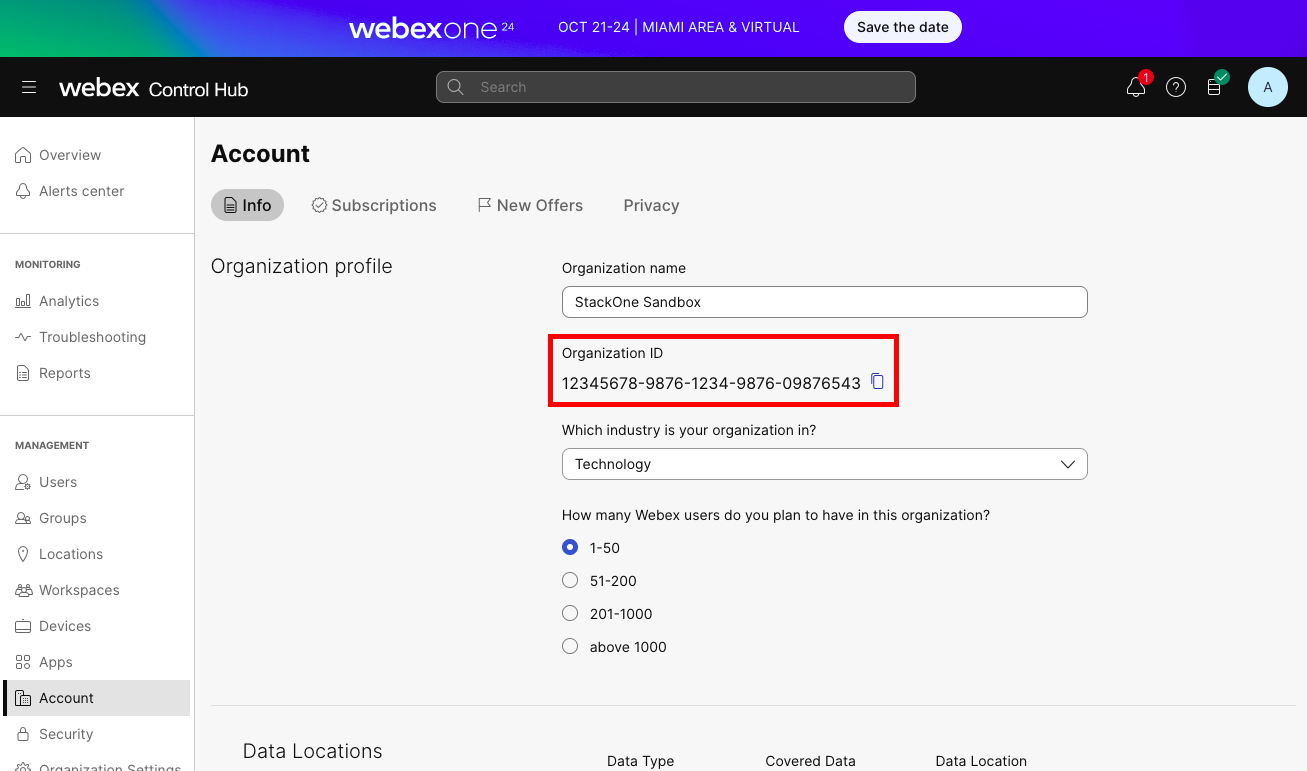
Task: Select the above 1000 users option
Action: click(570, 646)
